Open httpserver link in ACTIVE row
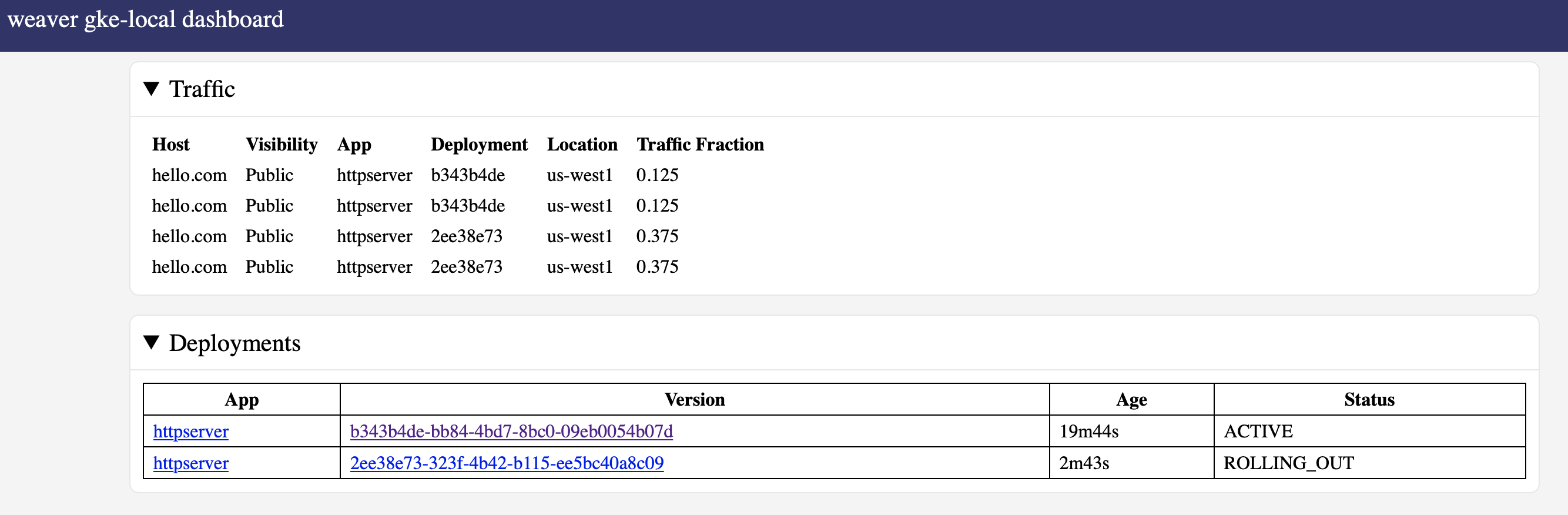Screen dimensions: 1568x515 (x=190, y=432)
